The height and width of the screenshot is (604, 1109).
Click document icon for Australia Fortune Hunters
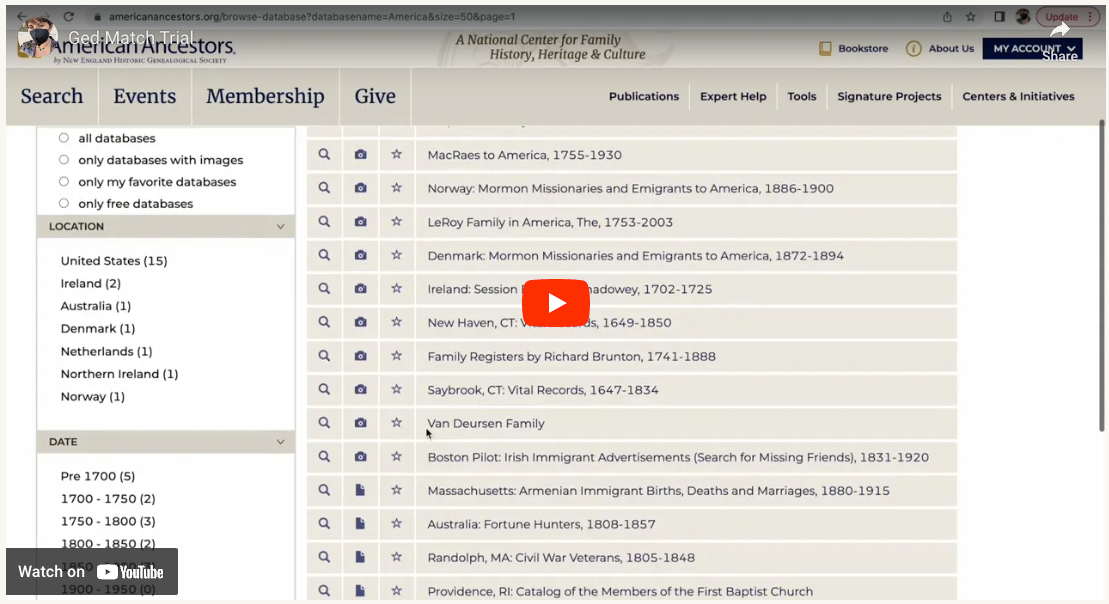361,523
